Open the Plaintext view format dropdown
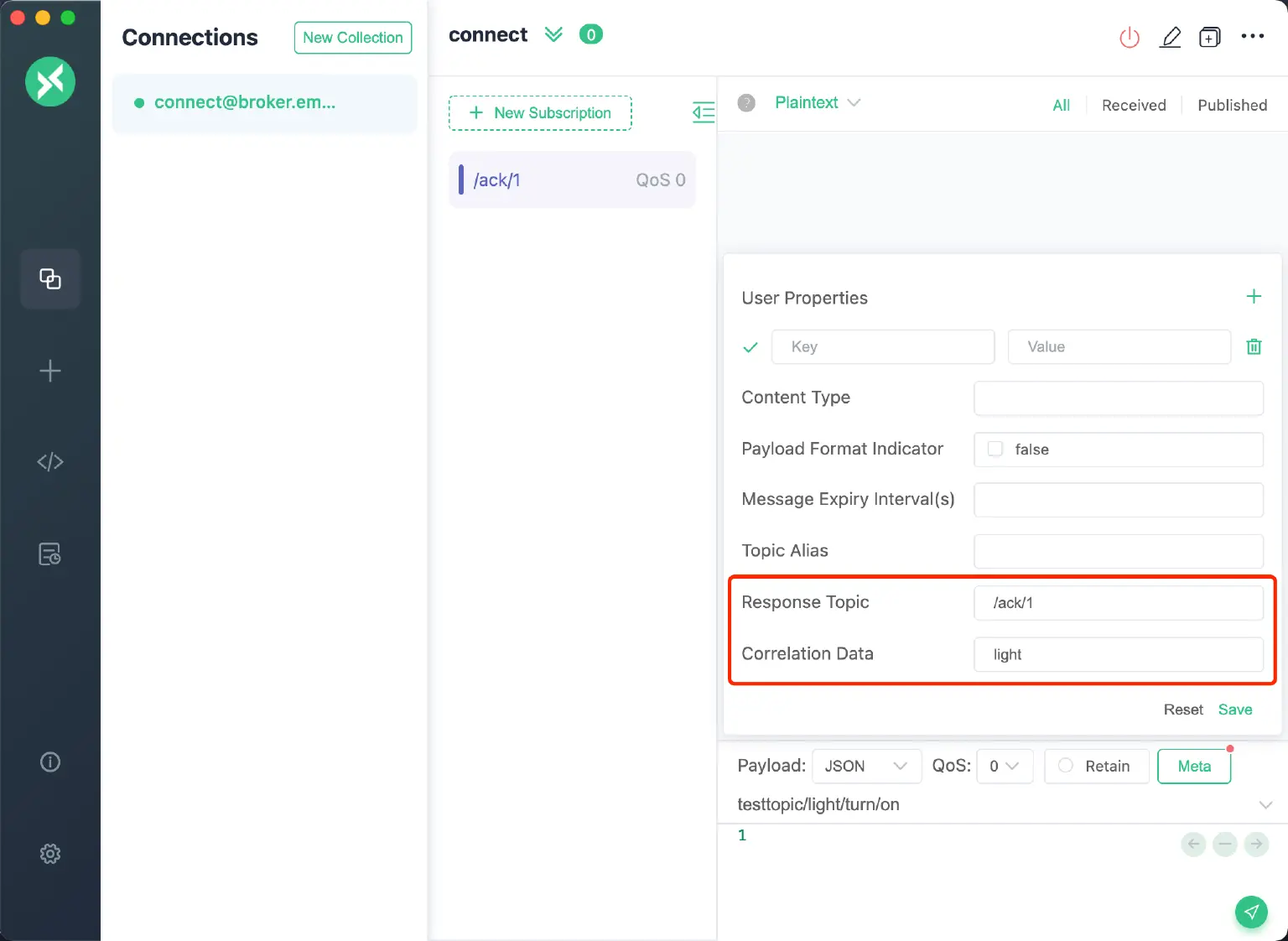The height and width of the screenshot is (941, 1288). pyautogui.click(x=818, y=102)
